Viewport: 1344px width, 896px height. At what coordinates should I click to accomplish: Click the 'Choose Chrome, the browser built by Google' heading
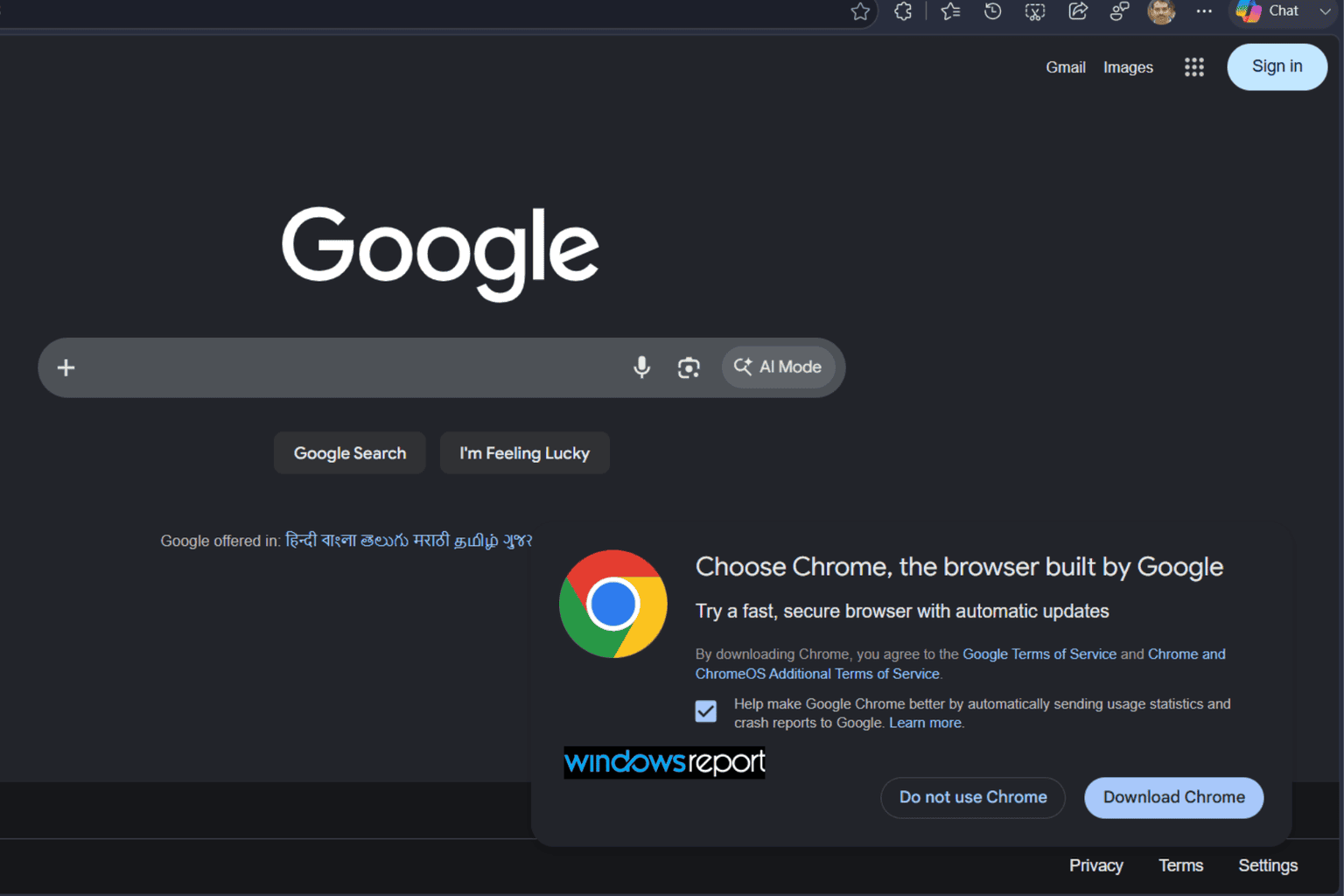[959, 567]
